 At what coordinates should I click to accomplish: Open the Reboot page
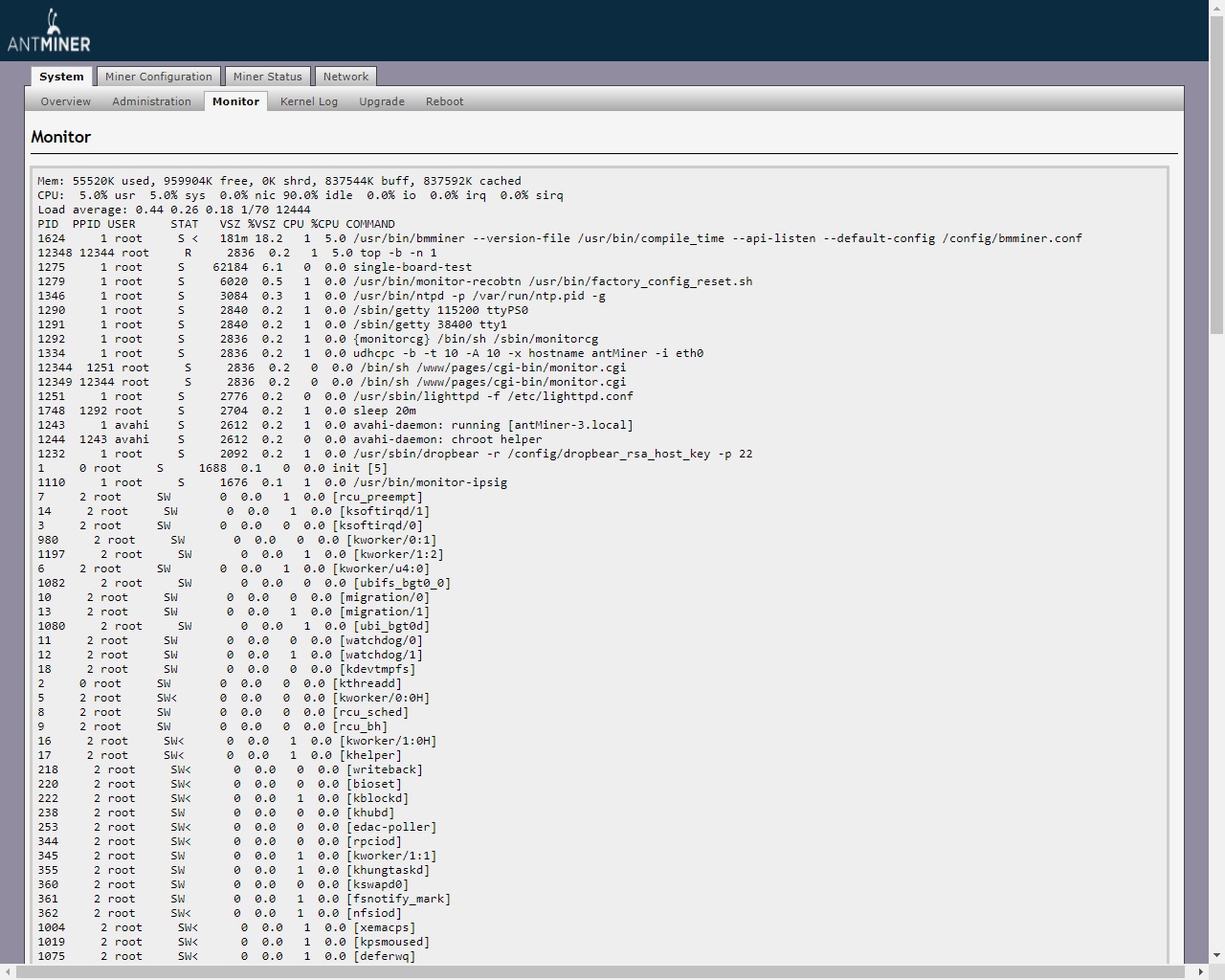pyautogui.click(x=444, y=101)
